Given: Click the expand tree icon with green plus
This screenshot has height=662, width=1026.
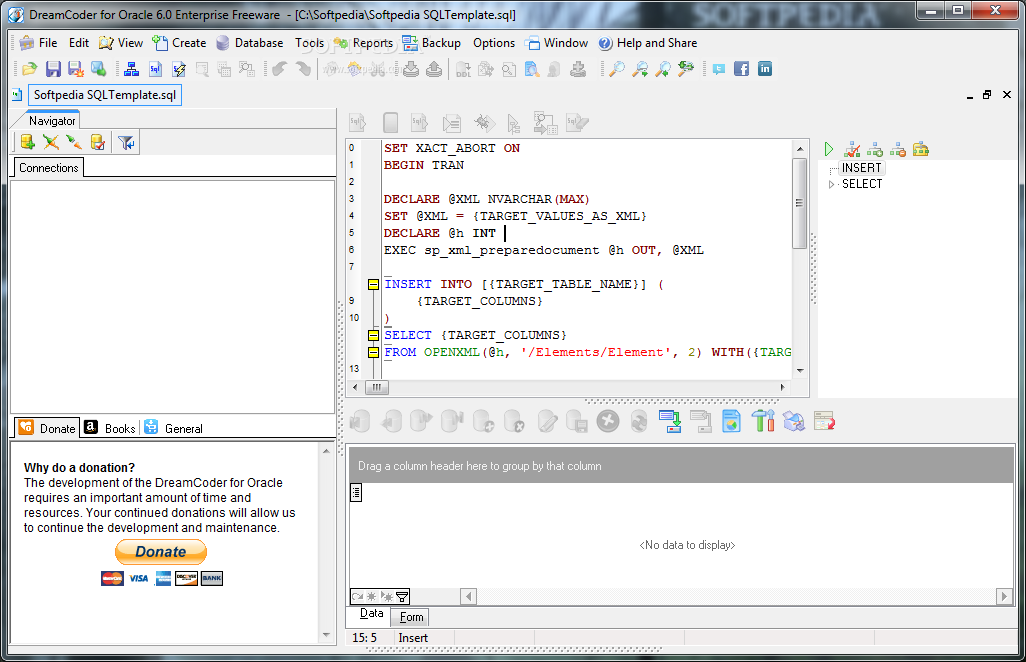Looking at the screenshot, I should click(875, 149).
